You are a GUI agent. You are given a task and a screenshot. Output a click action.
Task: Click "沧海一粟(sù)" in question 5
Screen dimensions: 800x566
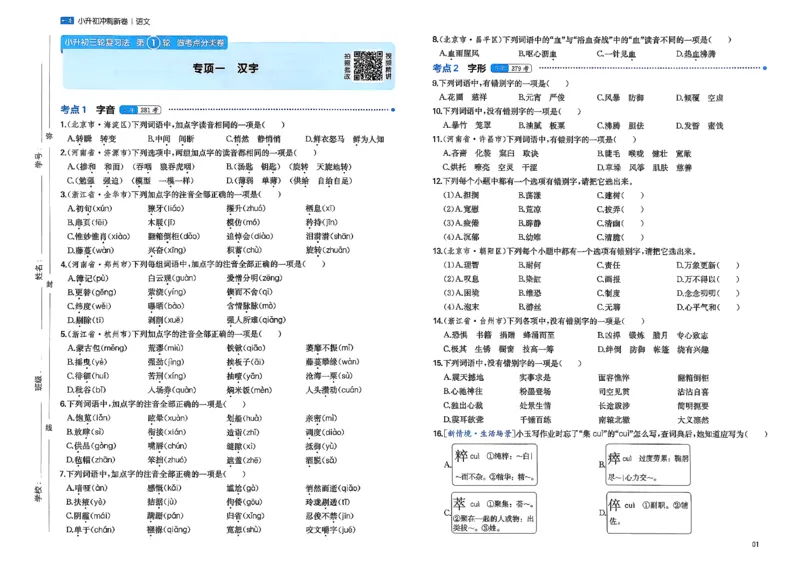[x=329, y=376]
